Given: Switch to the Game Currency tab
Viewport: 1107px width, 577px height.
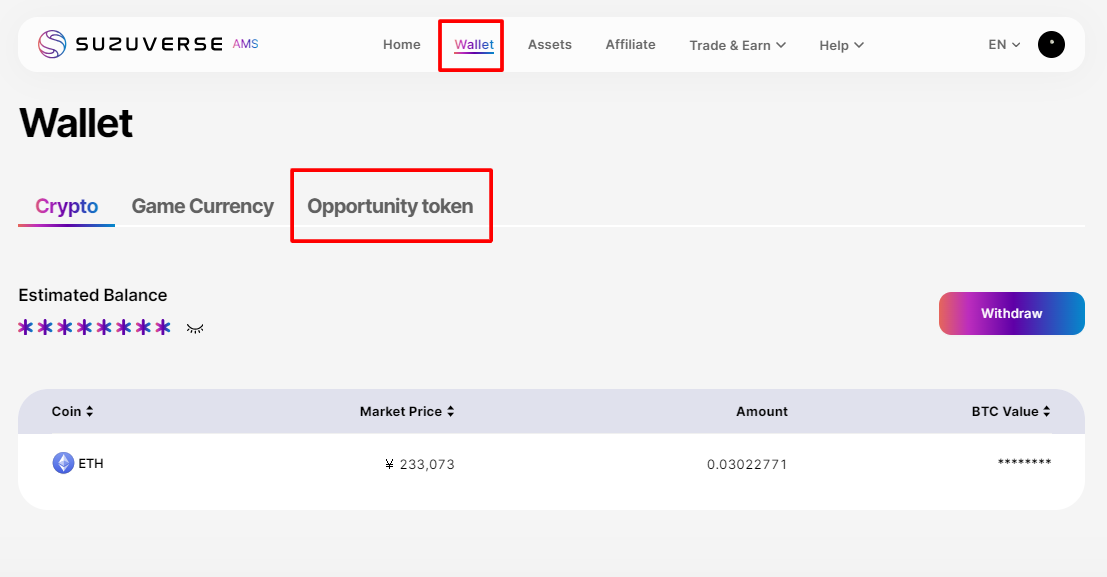Looking at the screenshot, I should click(203, 207).
